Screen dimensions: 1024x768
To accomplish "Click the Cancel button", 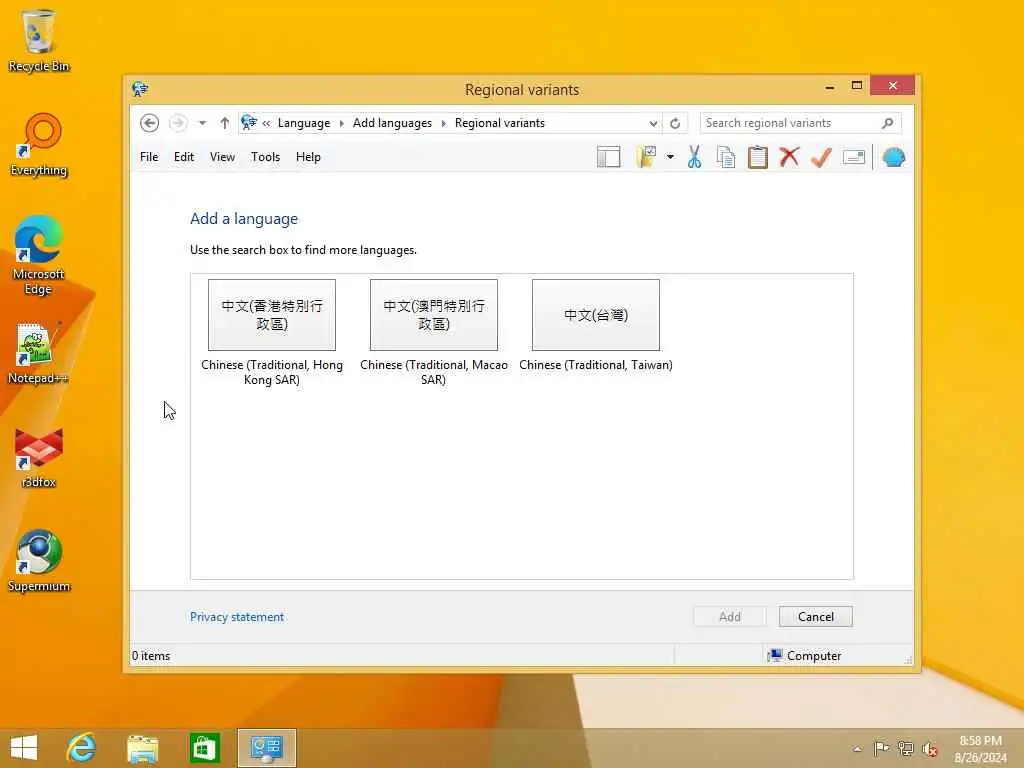I will tap(816, 616).
